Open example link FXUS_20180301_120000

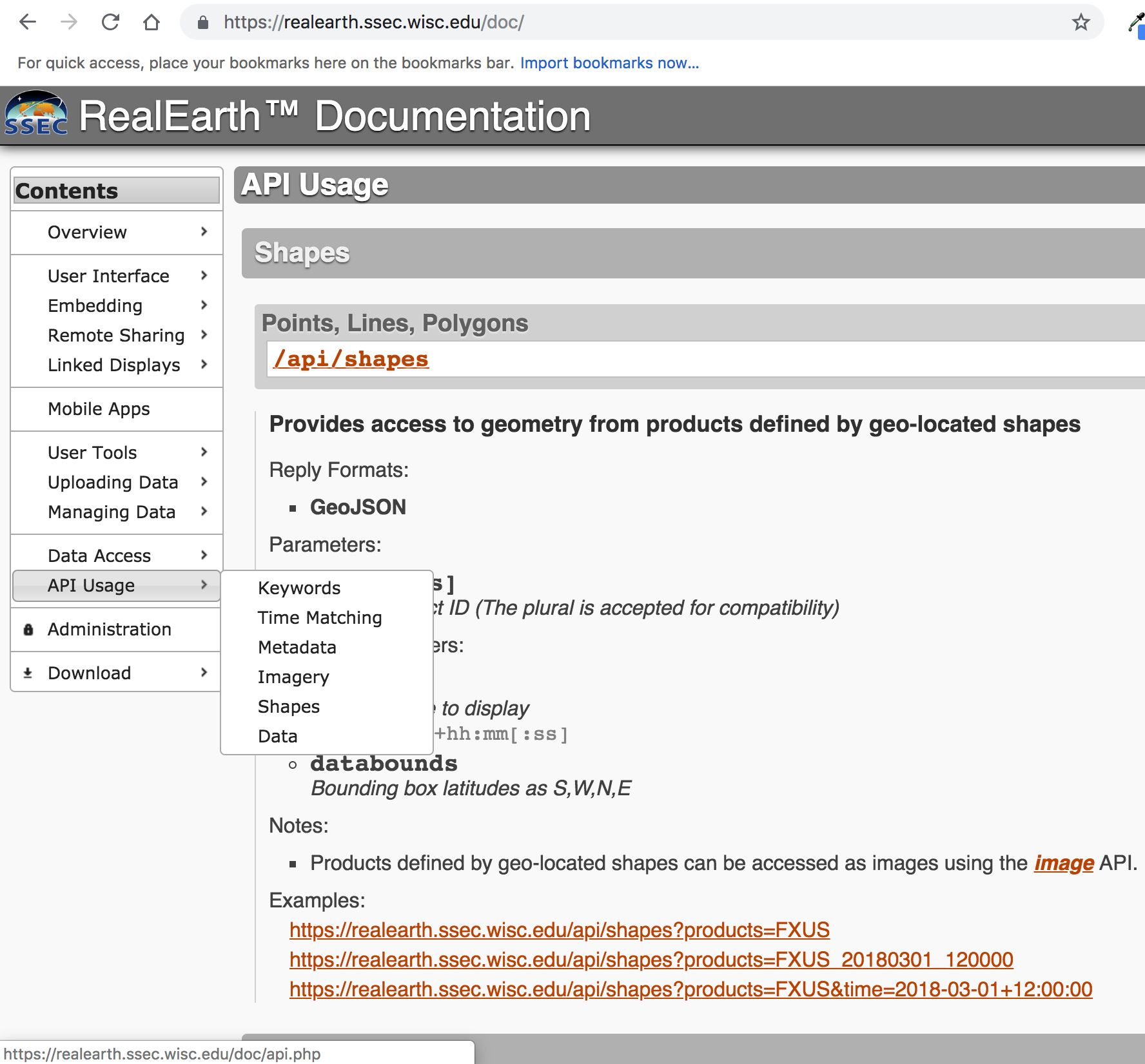tap(651, 960)
